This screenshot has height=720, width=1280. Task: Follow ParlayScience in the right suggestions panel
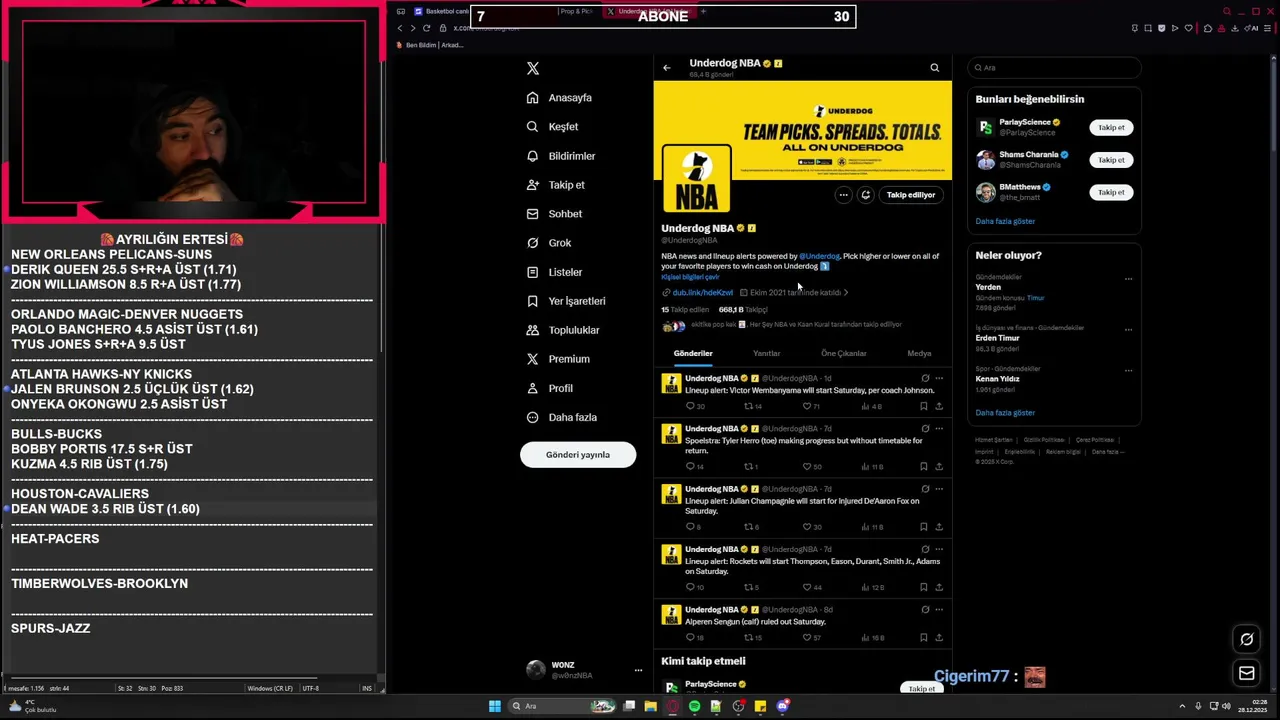1111,128
